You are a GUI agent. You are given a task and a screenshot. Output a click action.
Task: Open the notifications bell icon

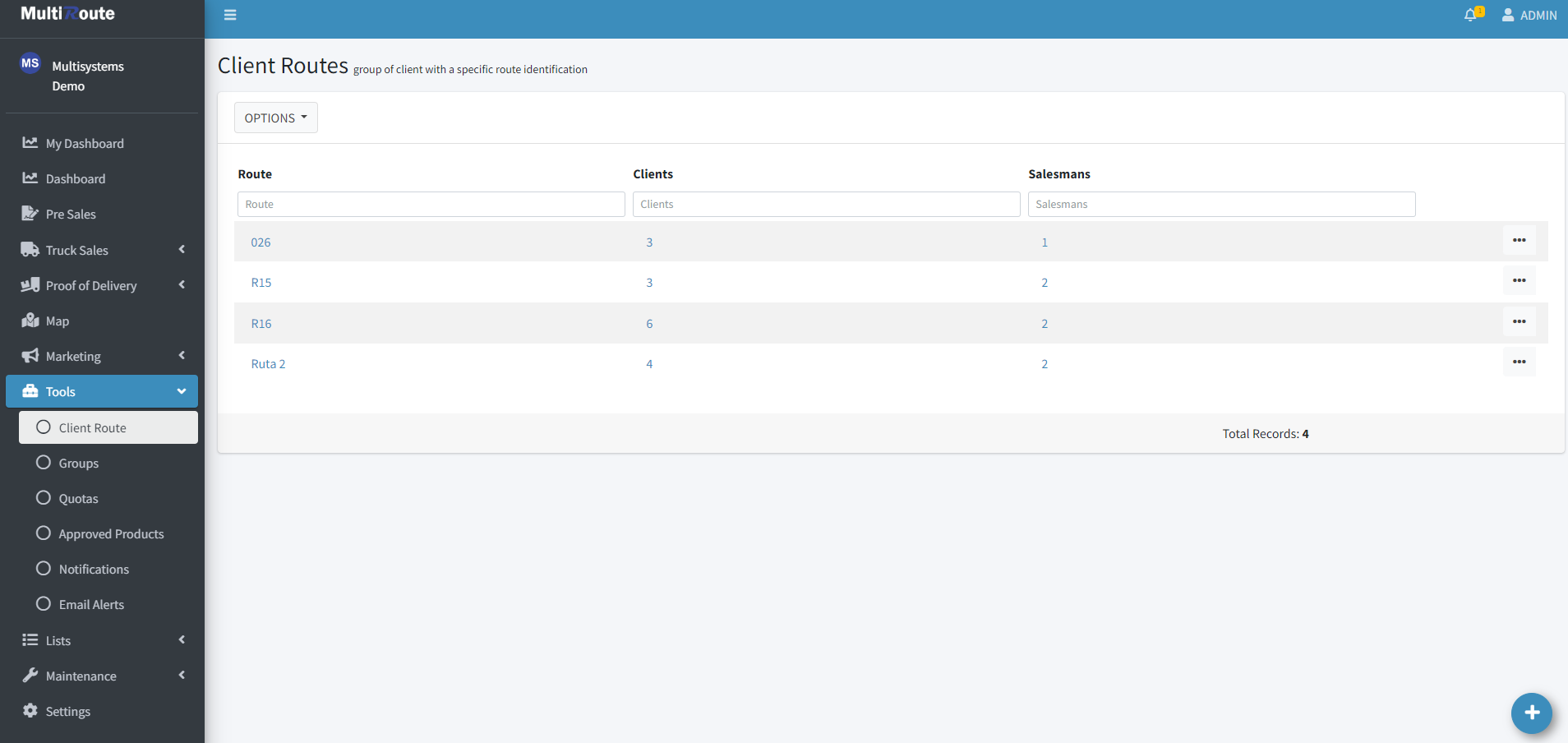tap(1471, 15)
